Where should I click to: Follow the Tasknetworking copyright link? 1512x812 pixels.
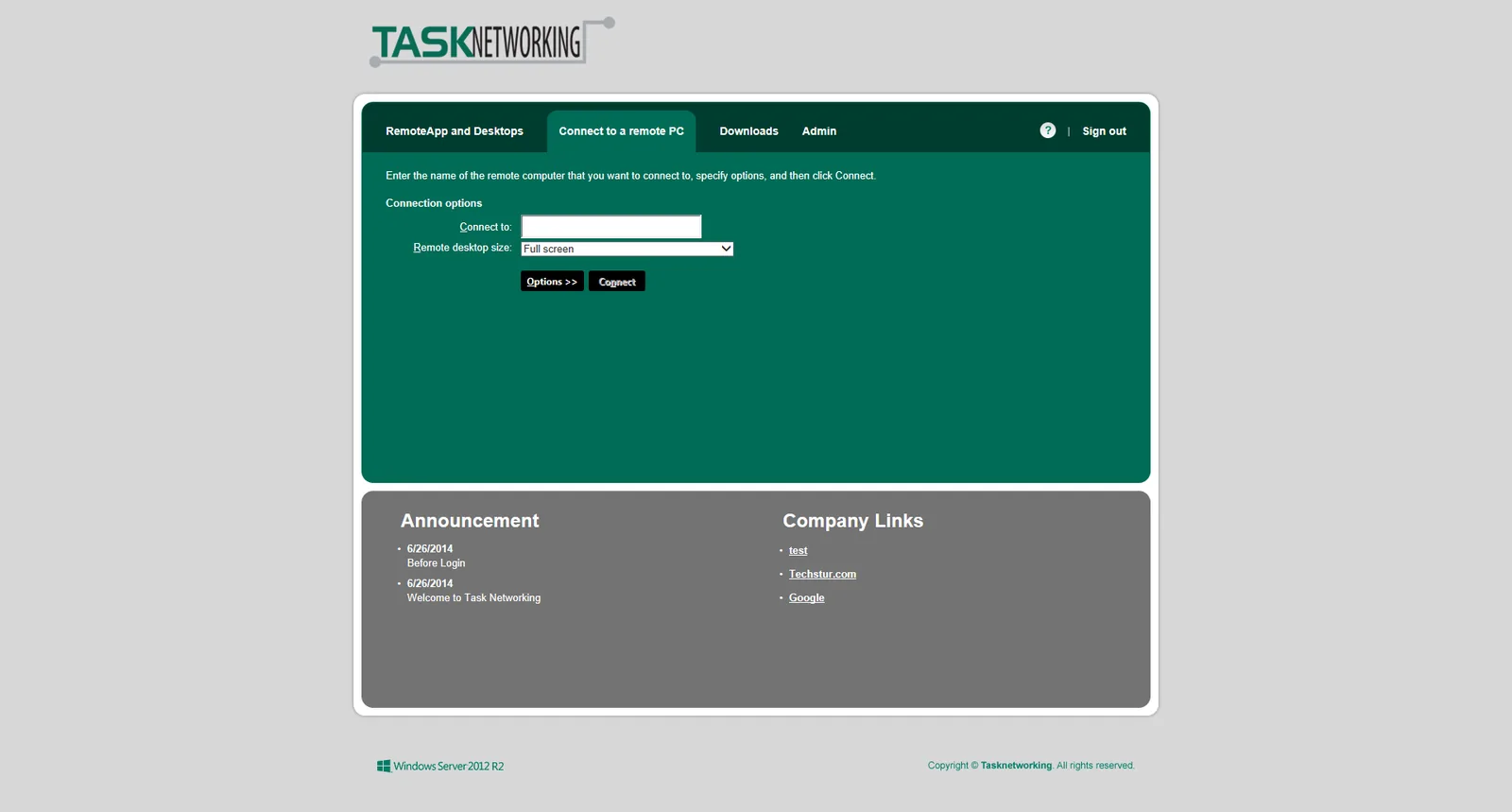(x=1016, y=766)
